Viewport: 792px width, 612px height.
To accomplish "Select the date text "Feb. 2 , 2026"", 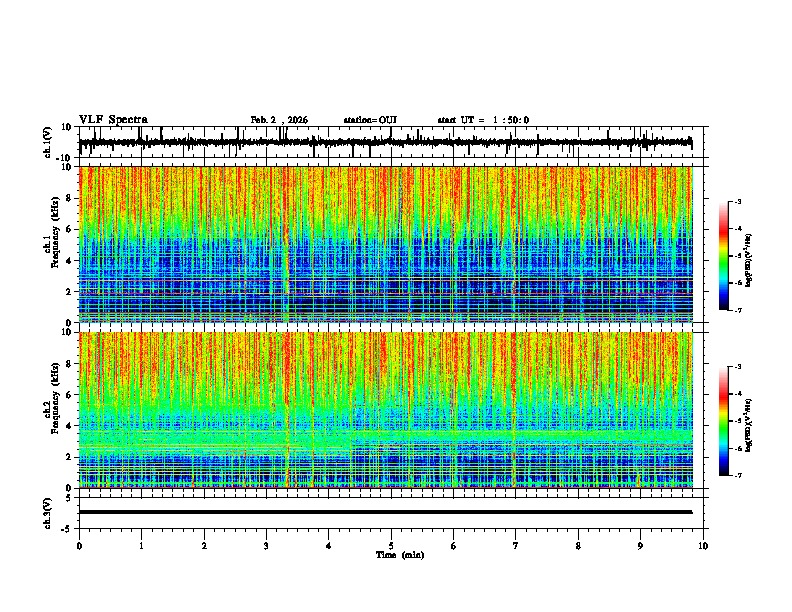I will 279,120.
